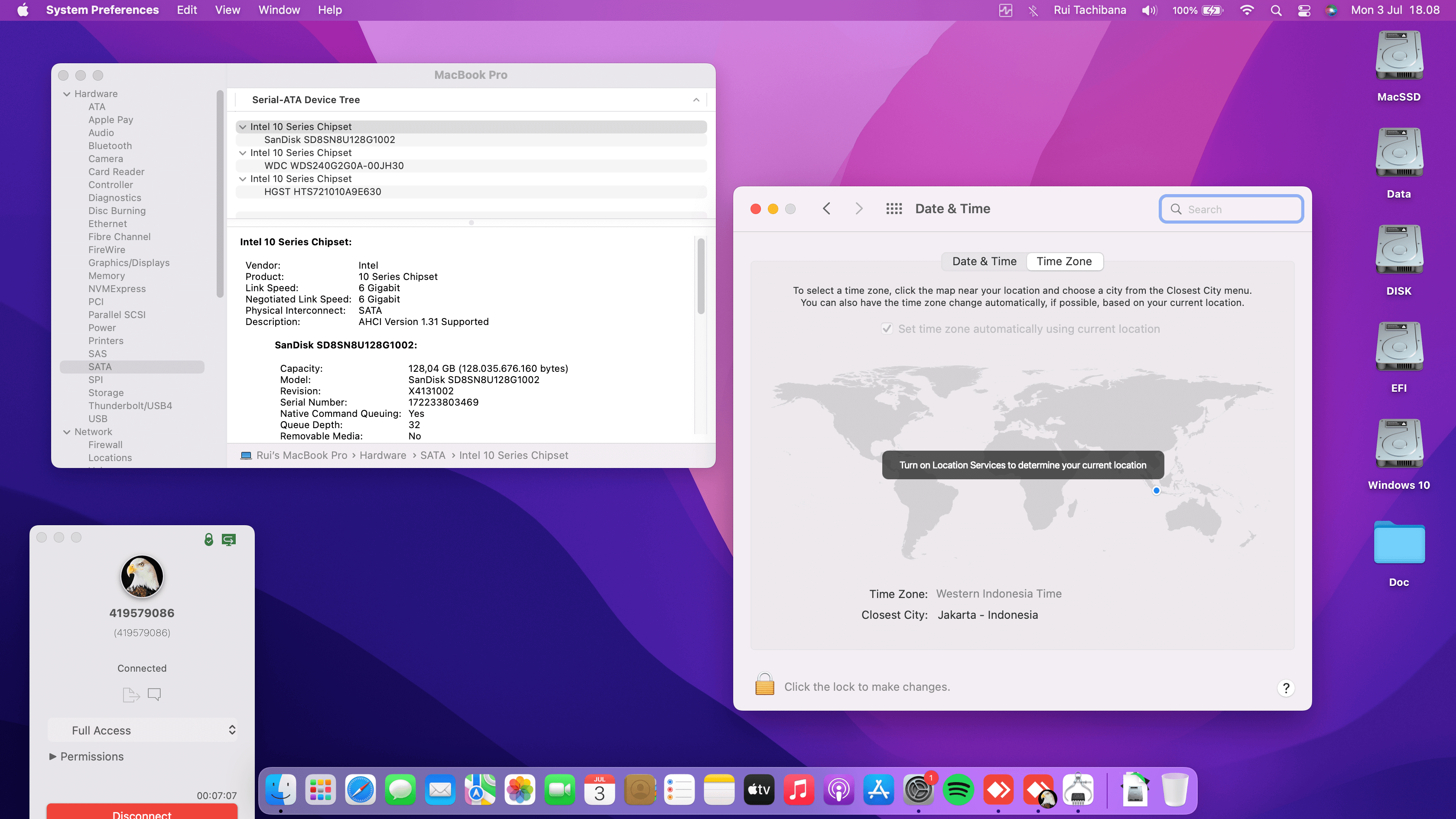Select WDC WDS240G2G0A-00JH30 drive row
1456x819 pixels.
[x=471, y=166]
